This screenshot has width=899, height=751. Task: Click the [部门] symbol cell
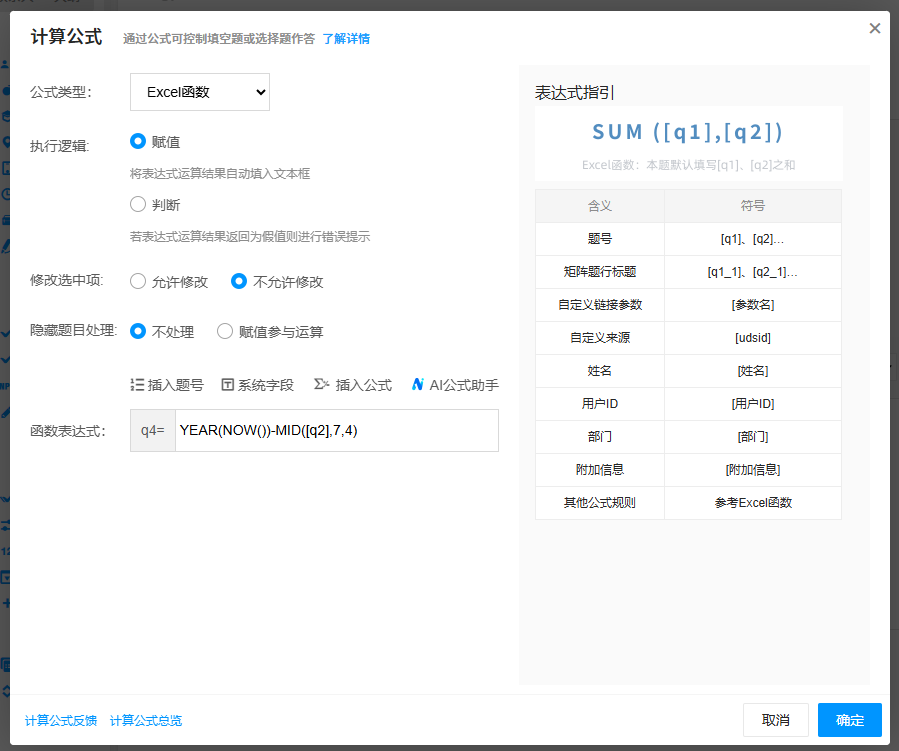(x=753, y=437)
